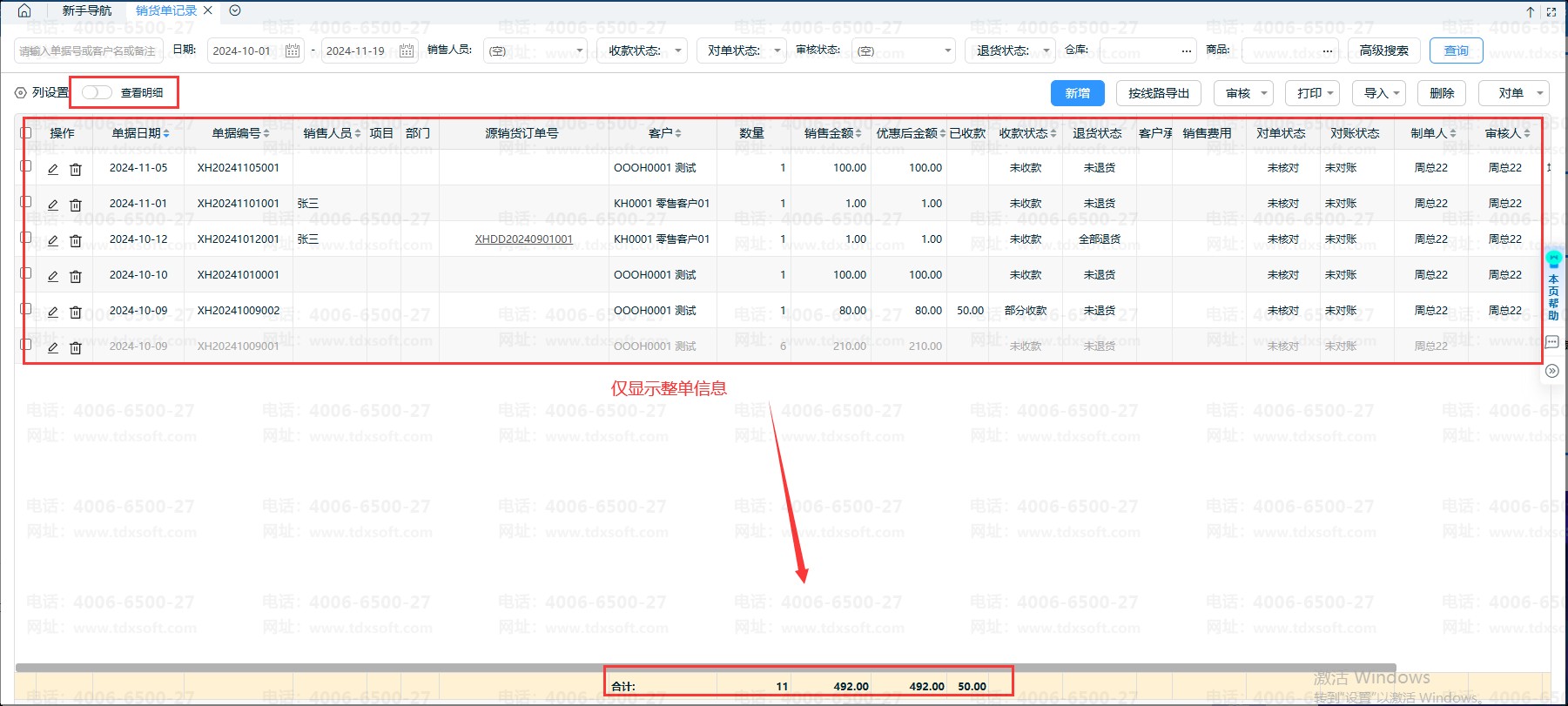The height and width of the screenshot is (706, 1568).
Task: Click edit pencil icon for order XH20241105001
Action: [x=52, y=169]
